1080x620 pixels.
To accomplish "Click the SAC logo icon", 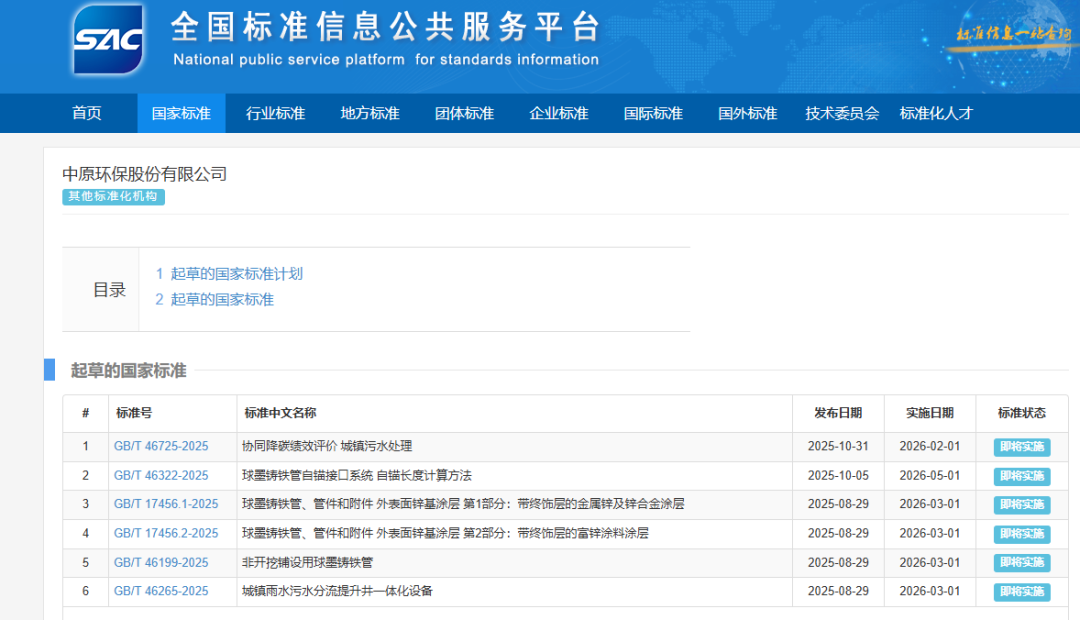I will pos(108,39).
